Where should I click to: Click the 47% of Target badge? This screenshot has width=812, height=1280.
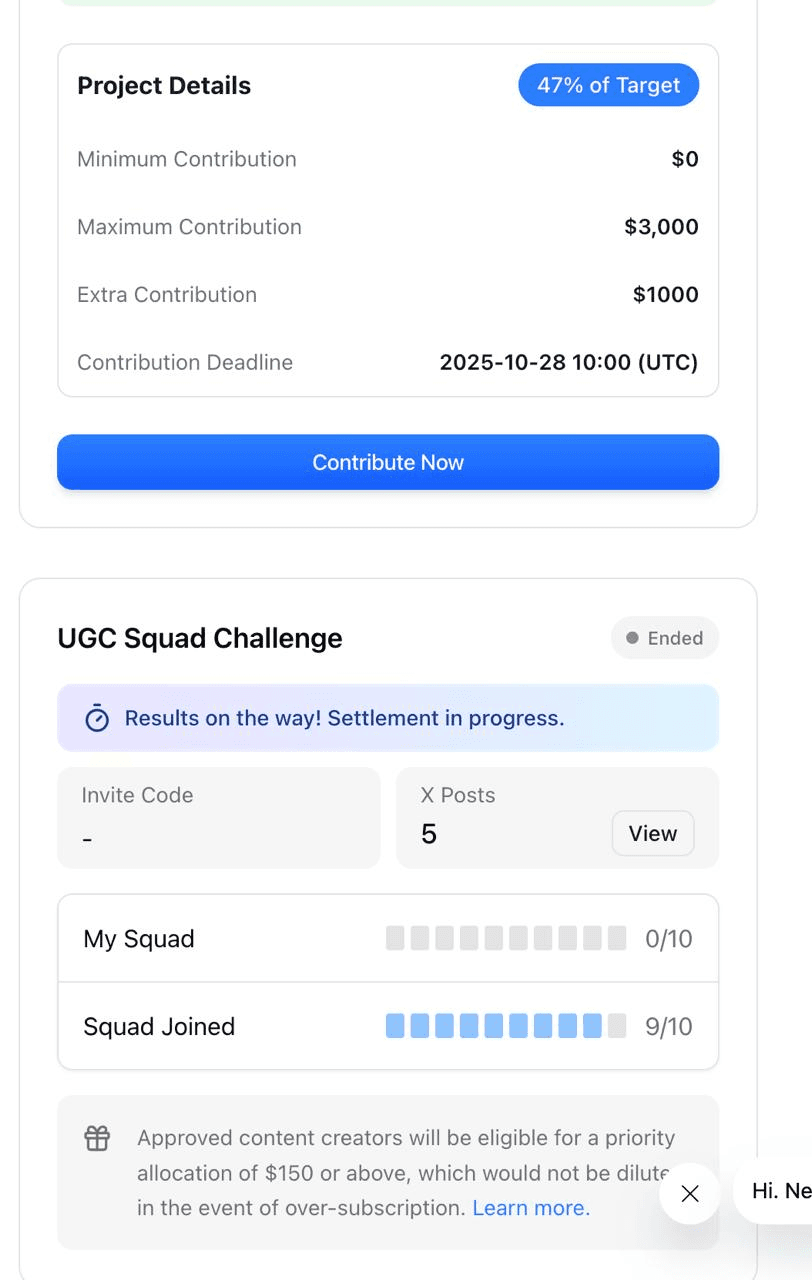tap(608, 86)
